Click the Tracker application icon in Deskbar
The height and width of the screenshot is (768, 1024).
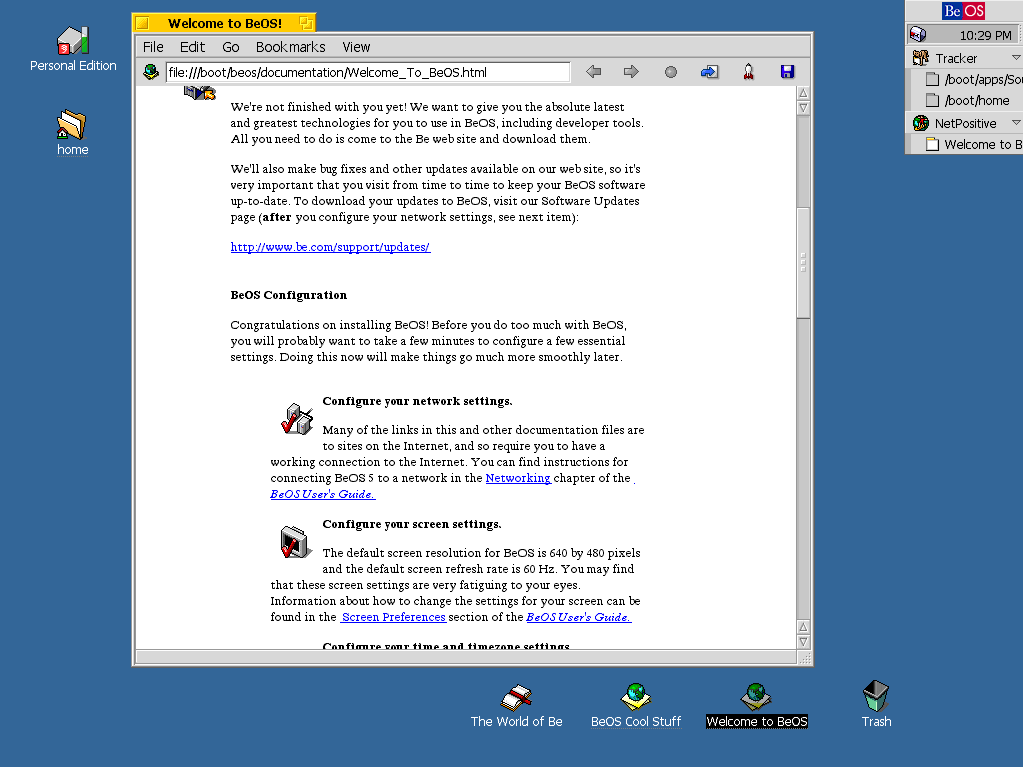click(921, 58)
